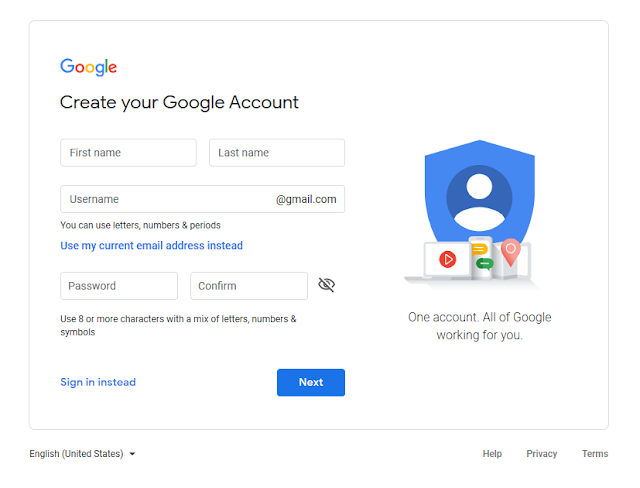Toggle password visibility eye icon
Viewport: 640px width, 488px height.
coord(327,285)
